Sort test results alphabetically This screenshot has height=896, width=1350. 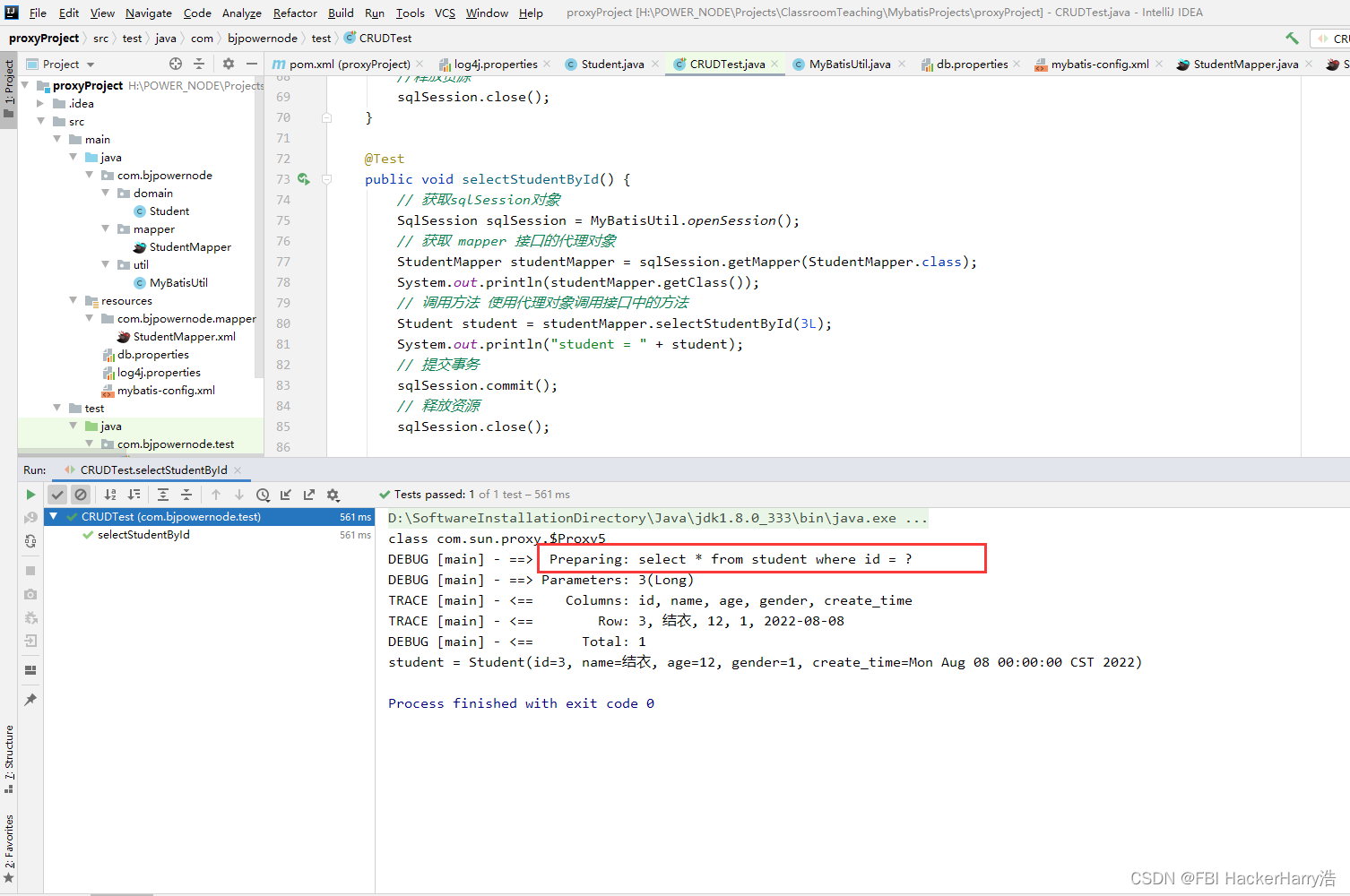point(110,495)
